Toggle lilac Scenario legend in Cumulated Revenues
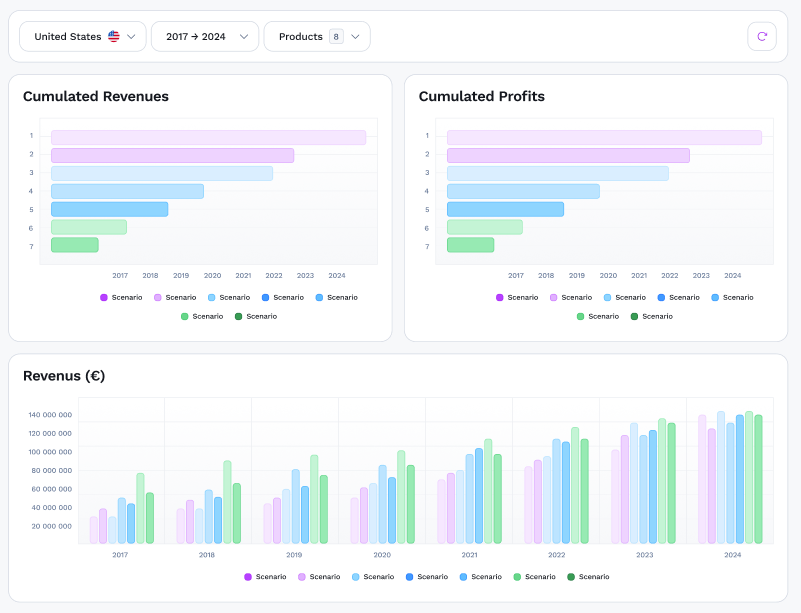The image size is (801, 613). [x=175, y=297]
